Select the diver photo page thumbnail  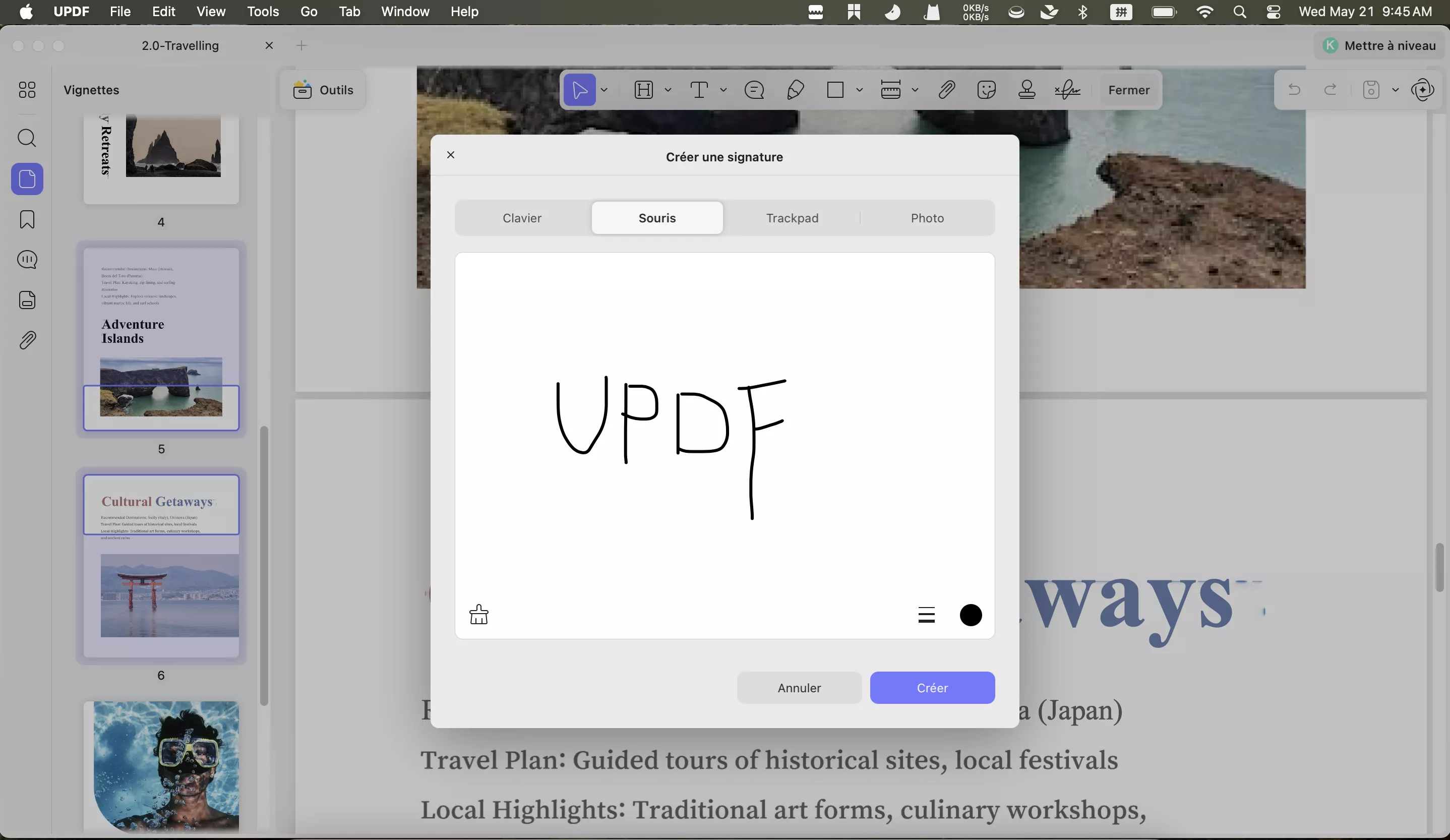(161, 766)
